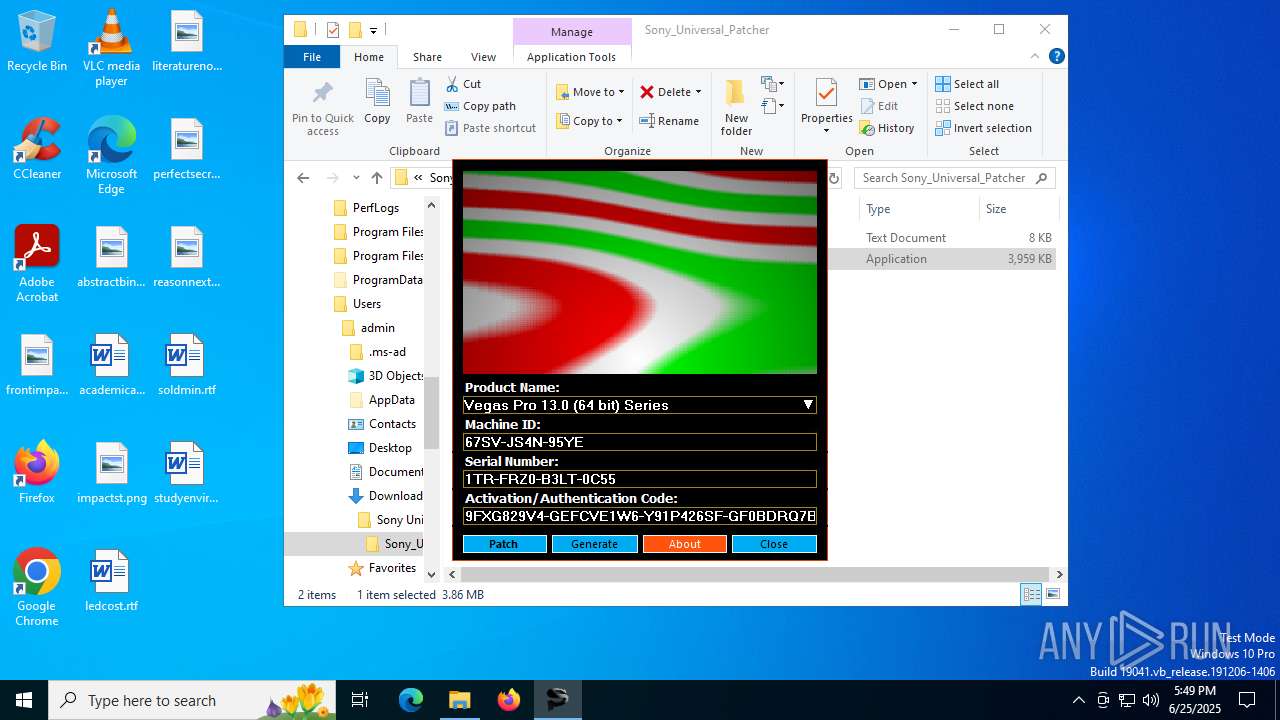Open Google Chrome desktop icon
Screen dimensions: 1280x720
coord(37,588)
